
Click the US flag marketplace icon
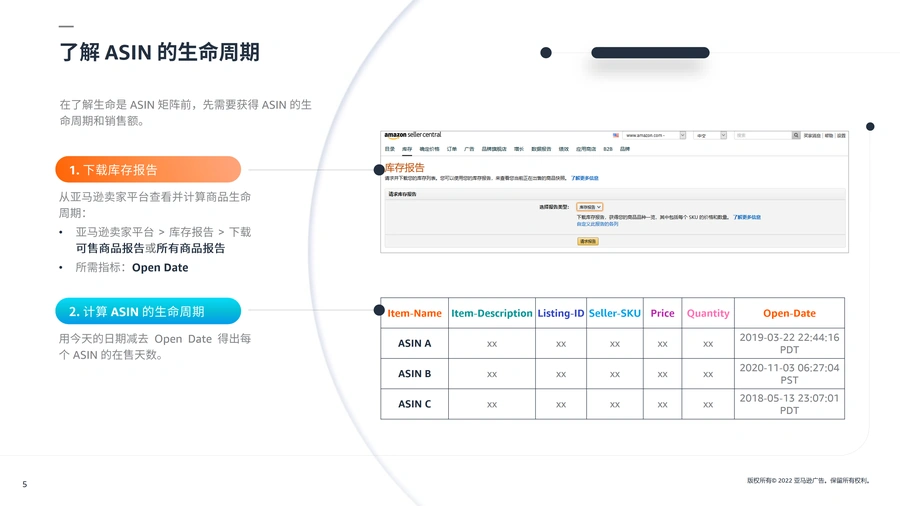616,135
